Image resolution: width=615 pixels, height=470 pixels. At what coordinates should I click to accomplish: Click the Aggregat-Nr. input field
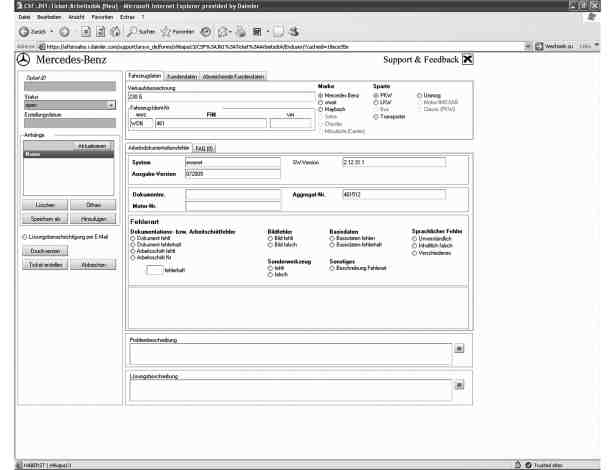click(x=394, y=194)
